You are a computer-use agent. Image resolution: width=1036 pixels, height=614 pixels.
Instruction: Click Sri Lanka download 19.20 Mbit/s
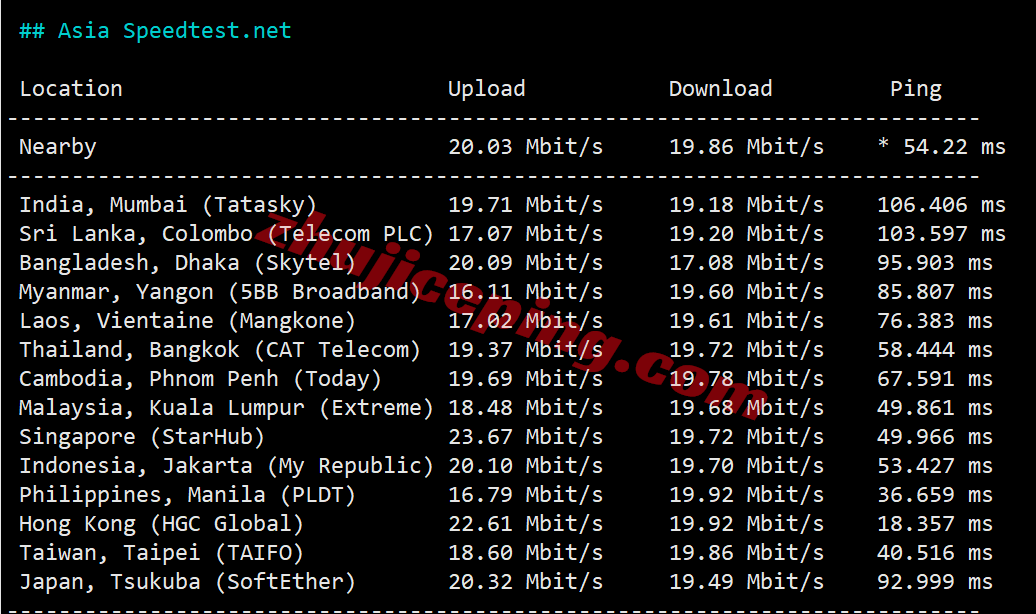coord(747,234)
